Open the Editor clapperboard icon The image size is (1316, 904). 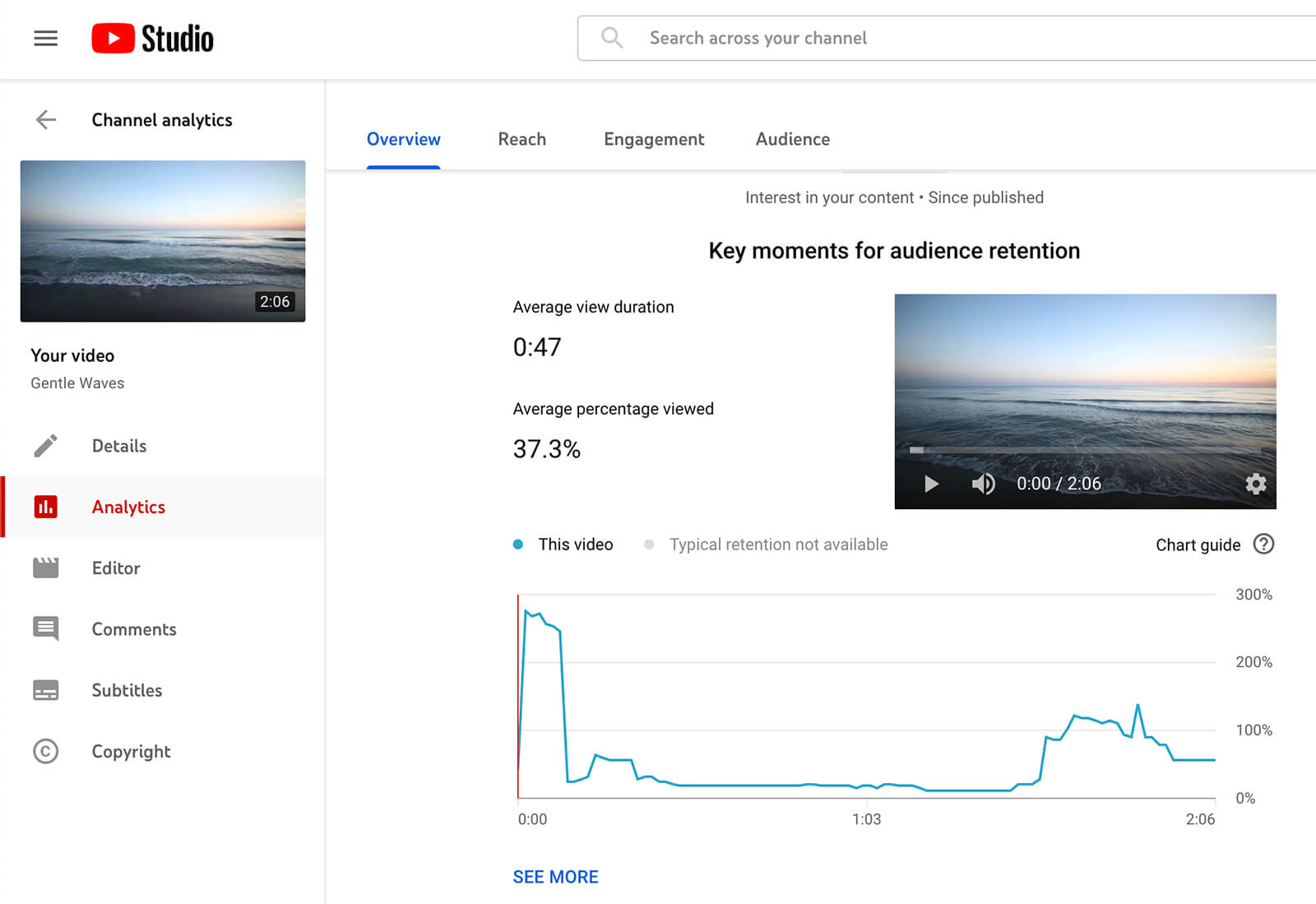[x=47, y=568]
